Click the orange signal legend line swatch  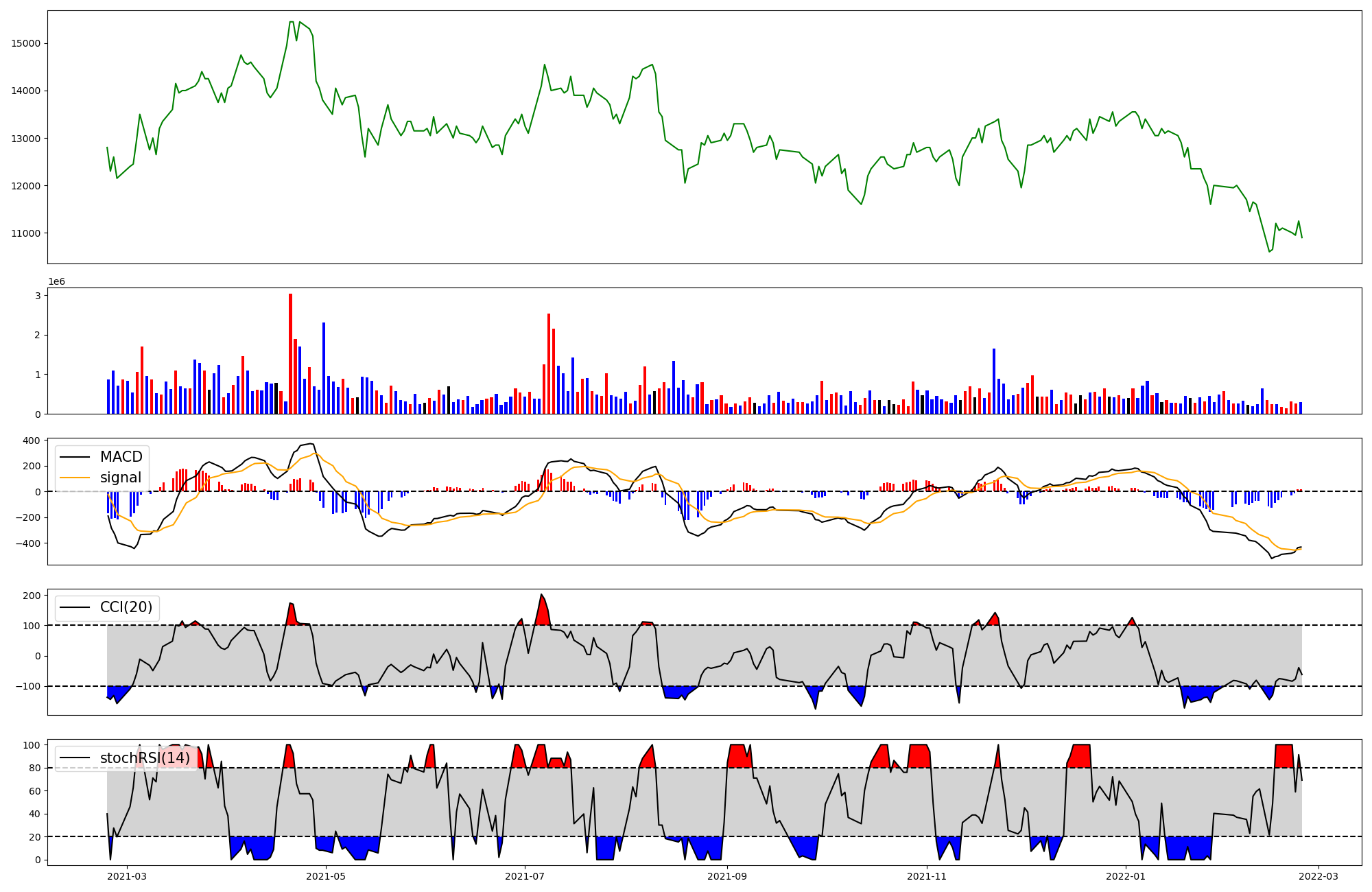tap(76, 478)
